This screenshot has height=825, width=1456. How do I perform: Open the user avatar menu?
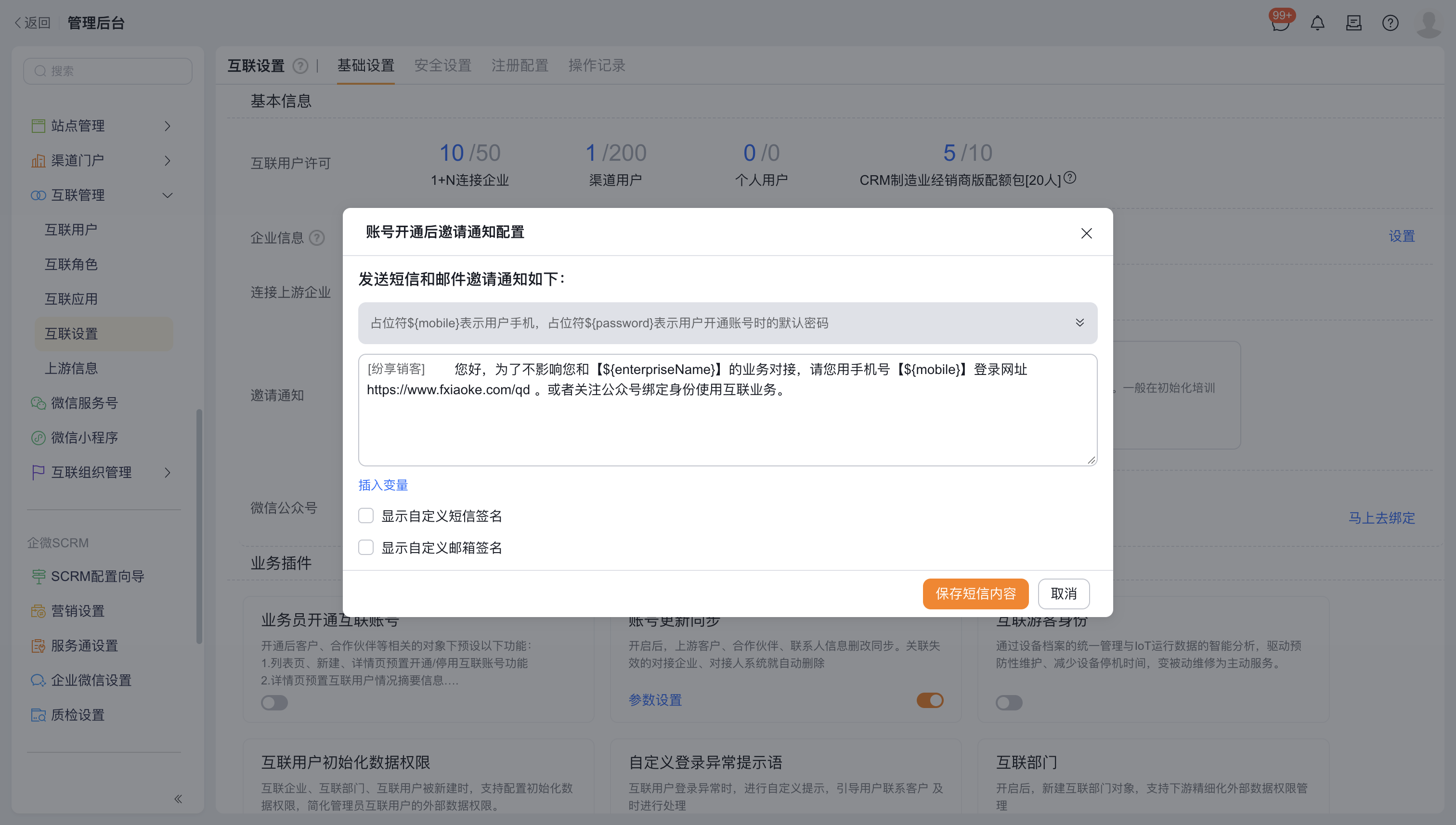1428,24
